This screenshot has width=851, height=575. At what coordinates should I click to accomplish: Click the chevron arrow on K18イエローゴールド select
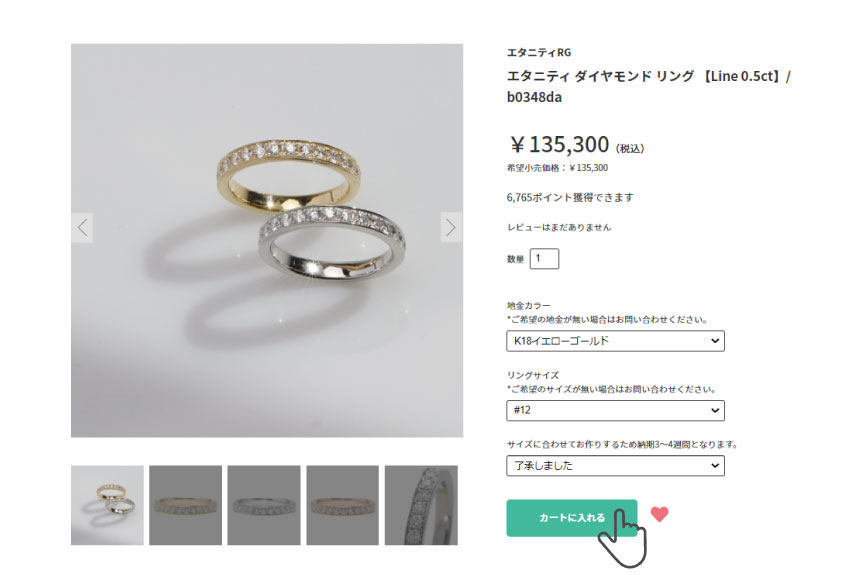[x=715, y=341]
